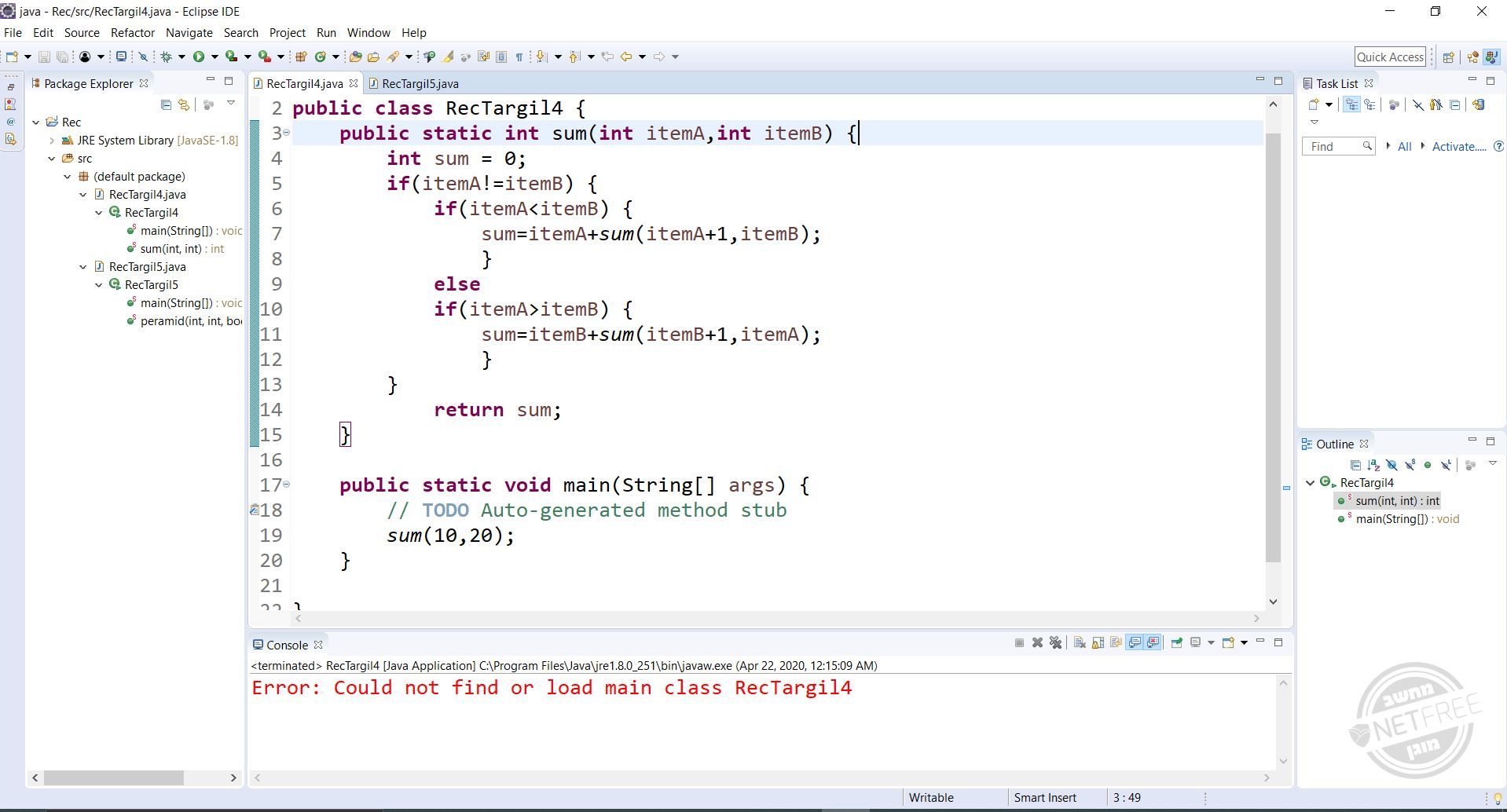
Task: Toggle Show Console on standard output change
Action: pyautogui.click(x=1135, y=643)
